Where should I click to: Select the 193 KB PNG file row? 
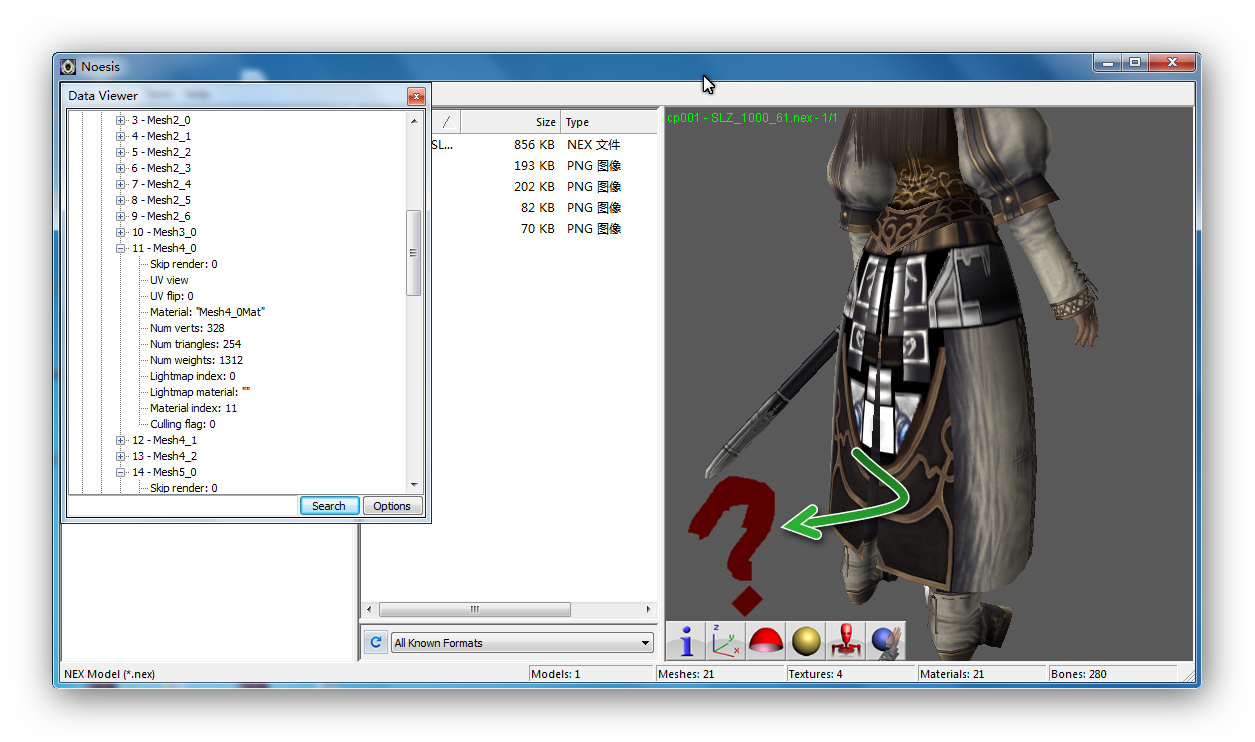tap(545, 166)
